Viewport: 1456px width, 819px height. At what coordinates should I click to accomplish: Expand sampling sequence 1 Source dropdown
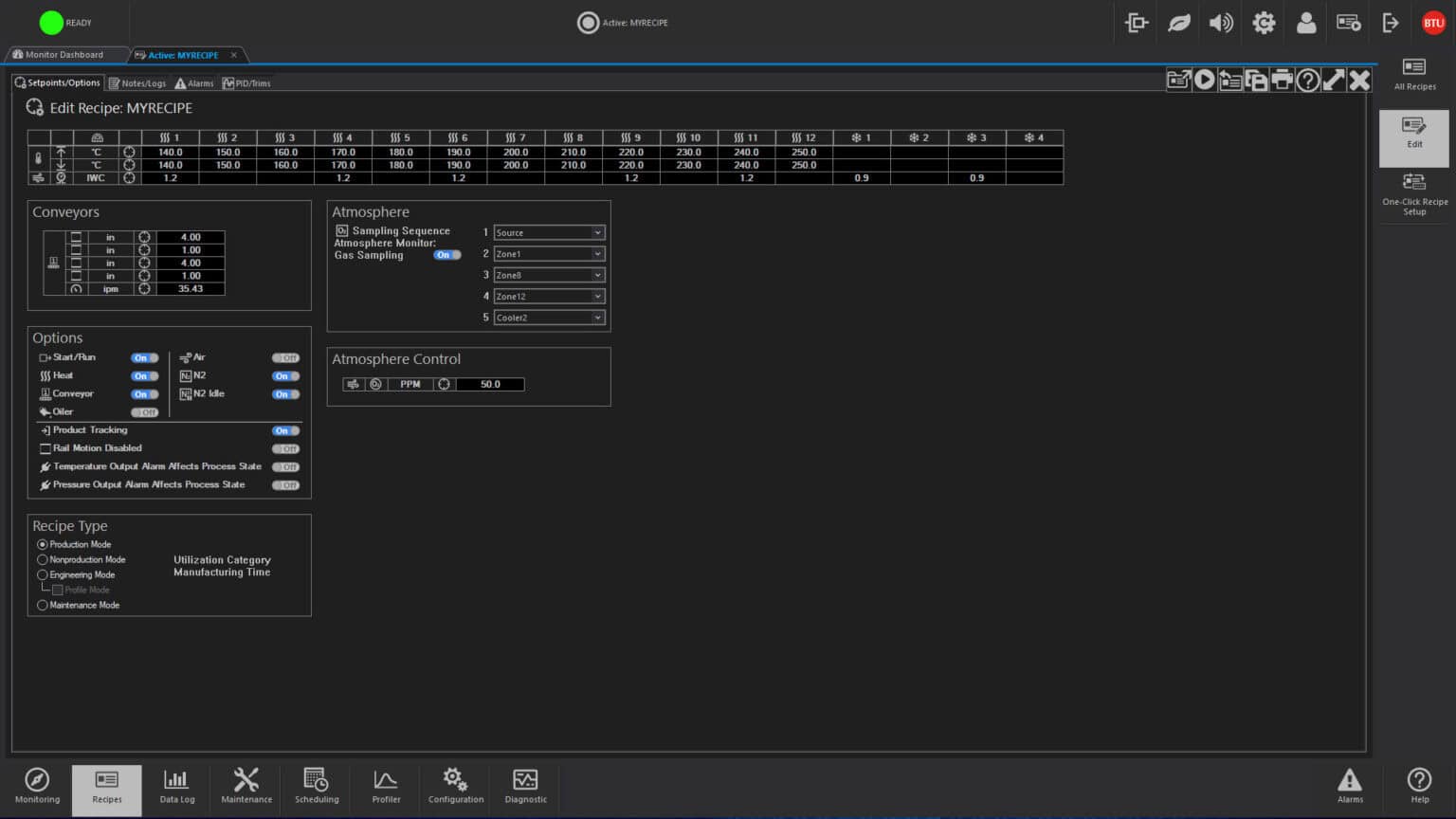click(x=549, y=232)
